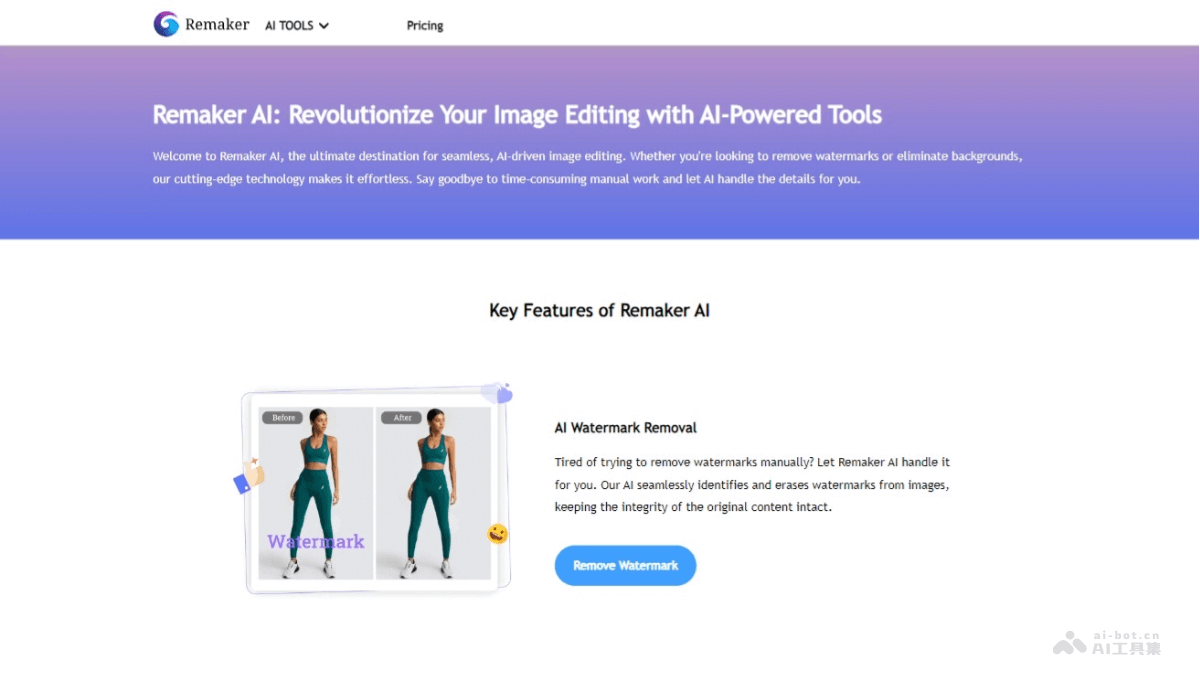Select the Pricing menu item

(x=424, y=25)
